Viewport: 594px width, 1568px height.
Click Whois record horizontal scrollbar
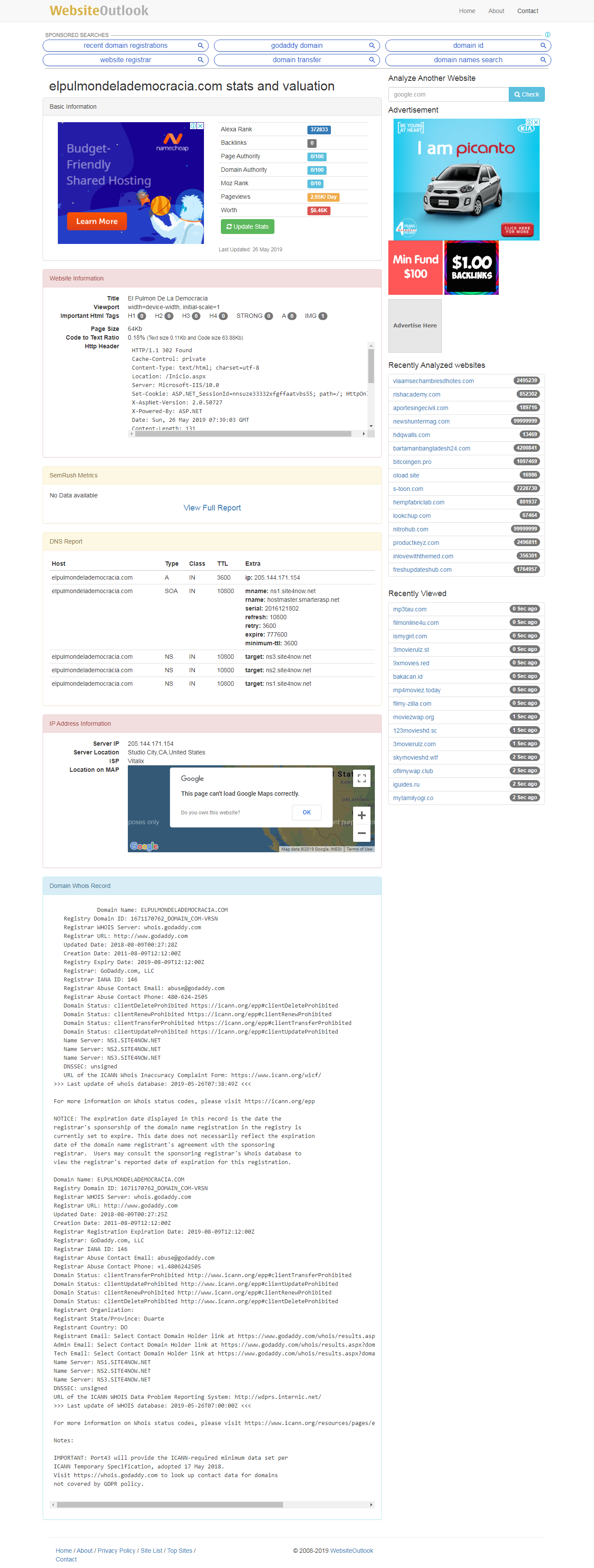170,1504
